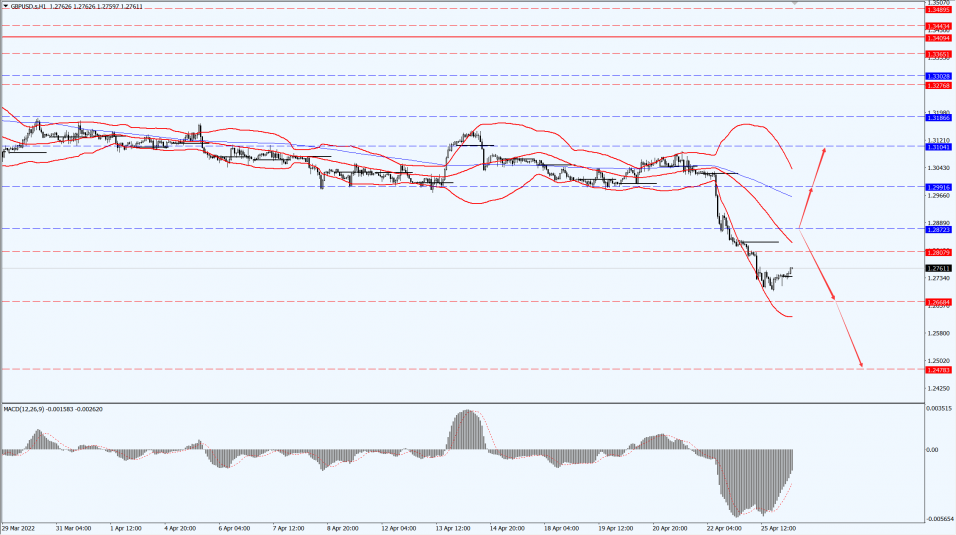Select the 13 Apr 12:00 time label
Image resolution: width=956 pixels, height=535 pixels.
[453, 528]
